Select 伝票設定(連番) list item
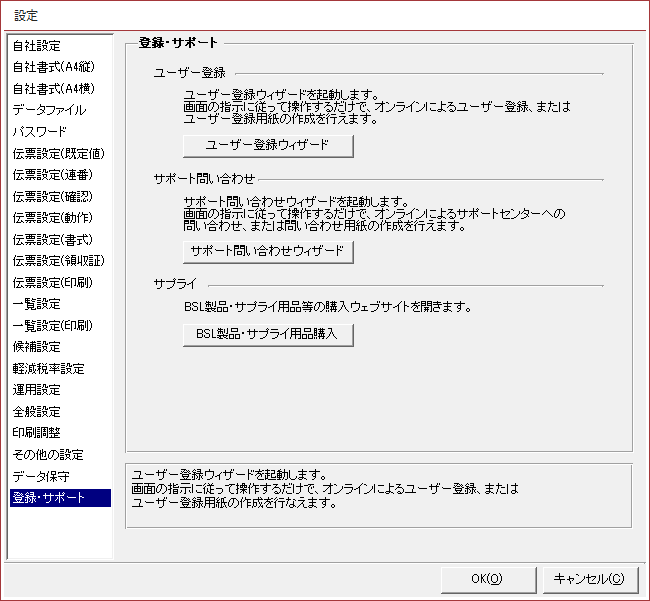 click(x=60, y=175)
